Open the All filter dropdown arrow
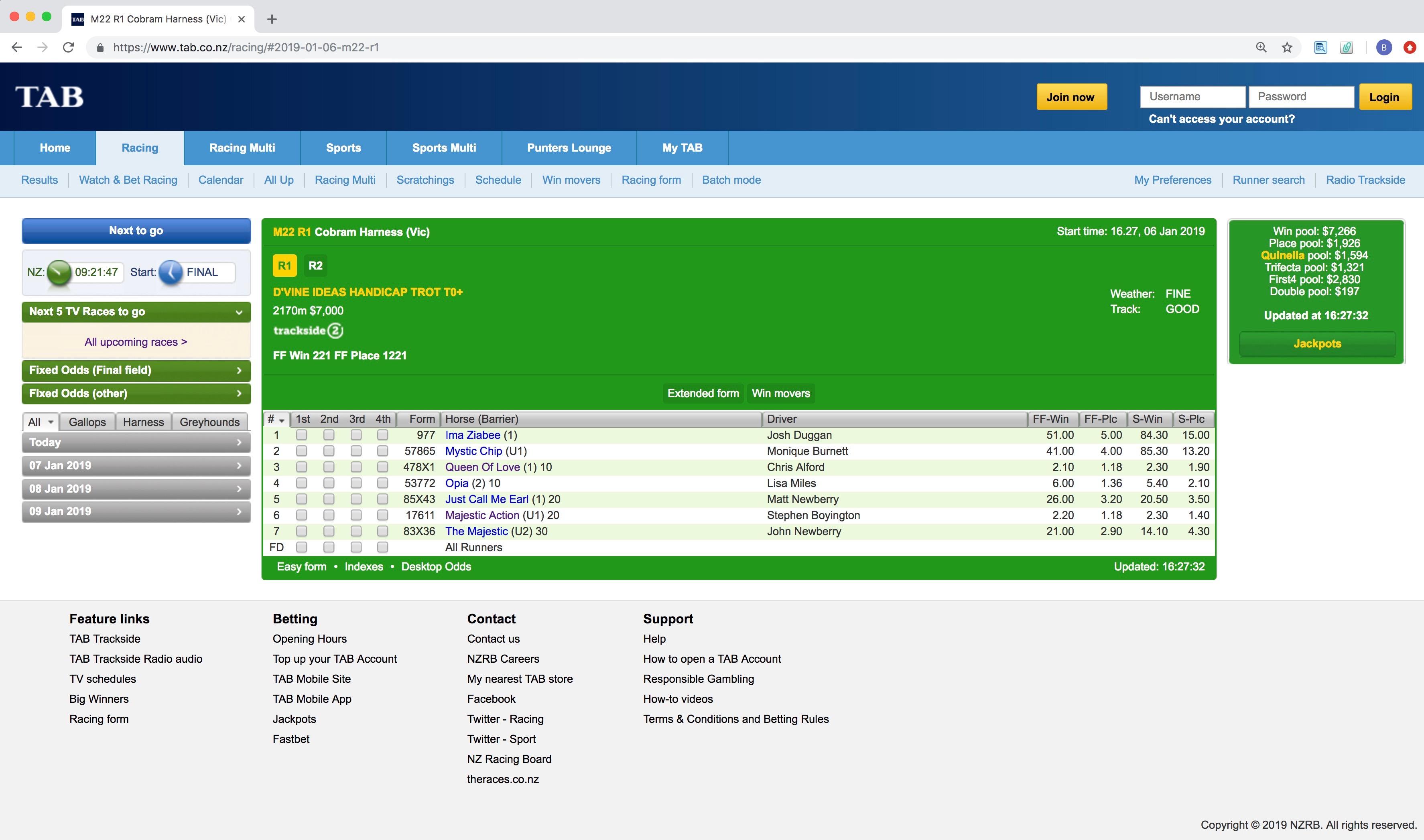The width and height of the screenshot is (1424, 840). click(x=51, y=422)
